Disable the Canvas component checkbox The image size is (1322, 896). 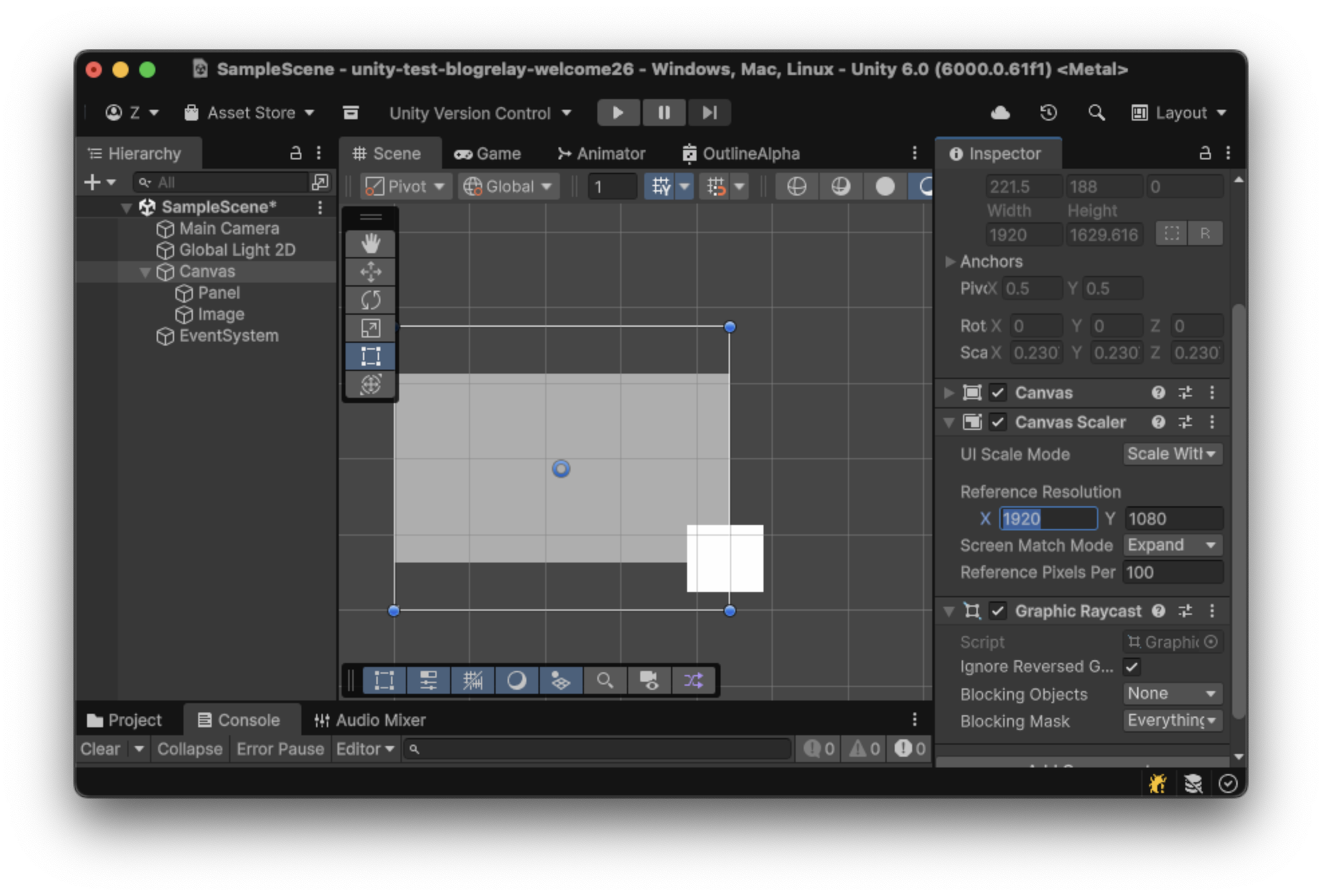point(998,392)
